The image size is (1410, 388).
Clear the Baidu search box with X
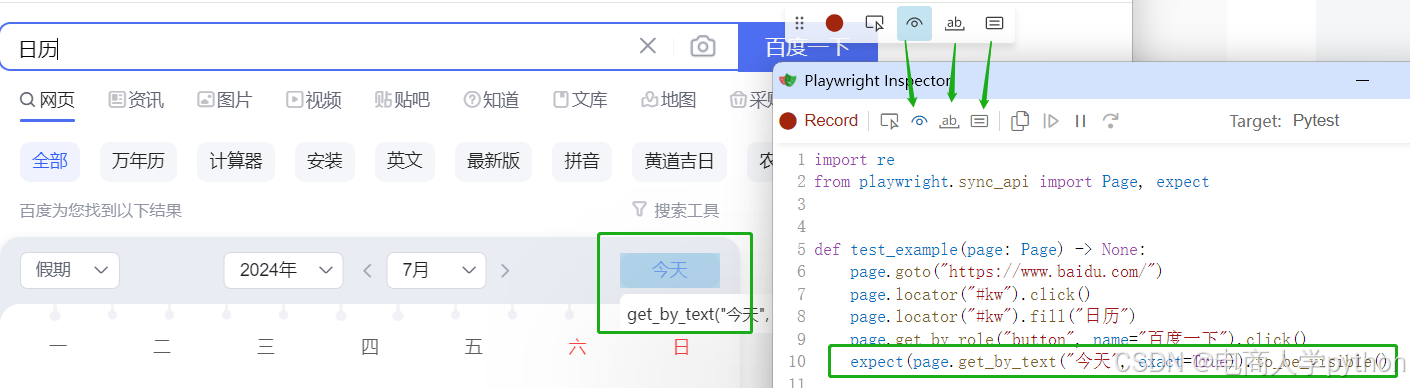(648, 46)
